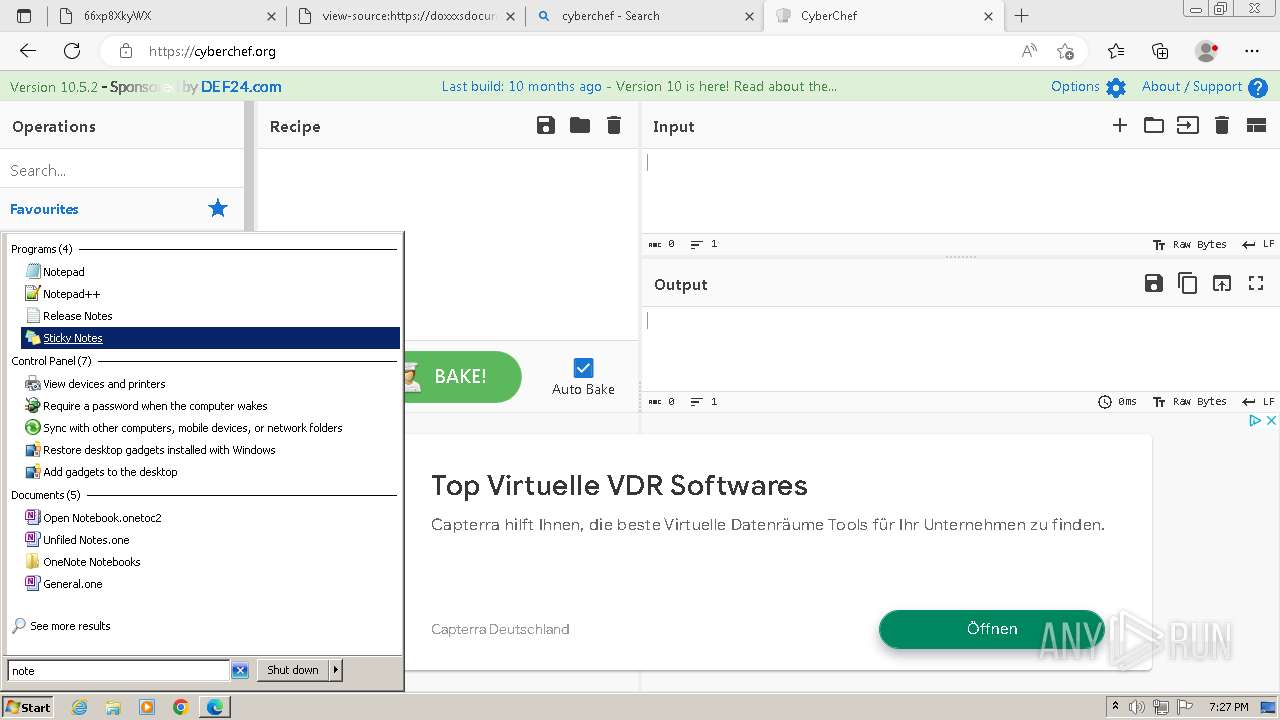Viewport: 1280px width, 720px height.
Task: Click the BAKE! button
Action: tap(462, 376)
